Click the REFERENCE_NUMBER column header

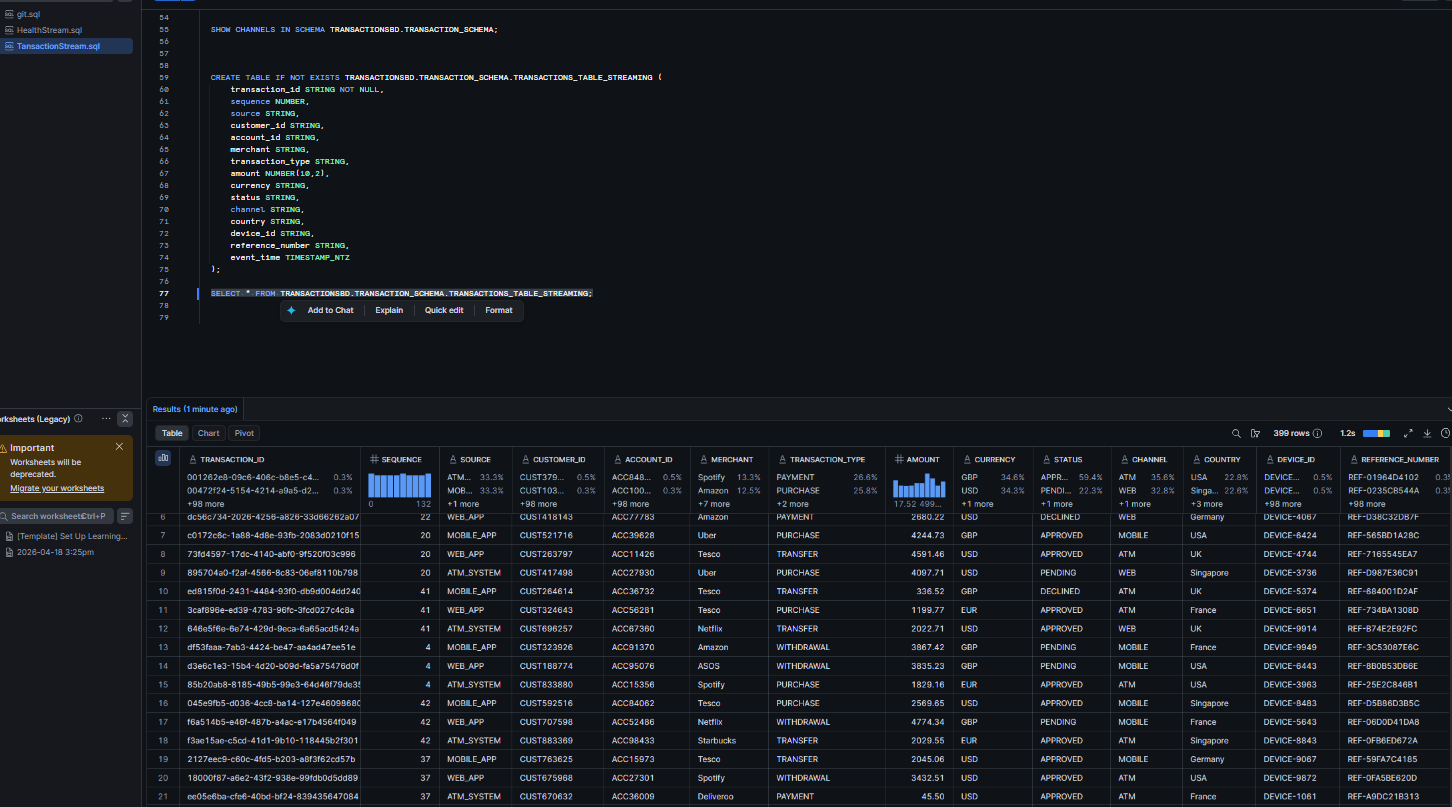pos(1400,460)
